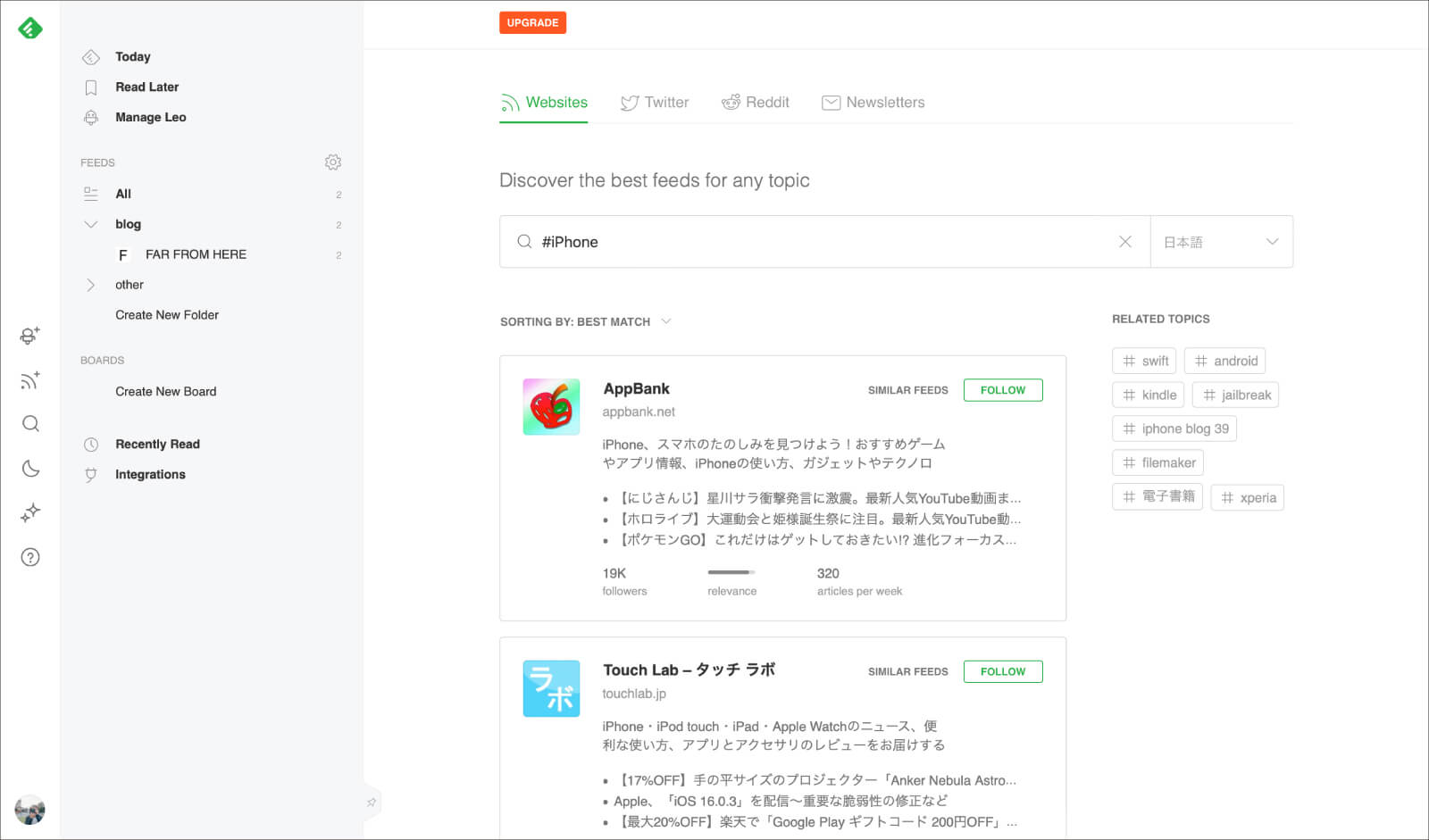Select the kindle related topic

pos(1149,395)
